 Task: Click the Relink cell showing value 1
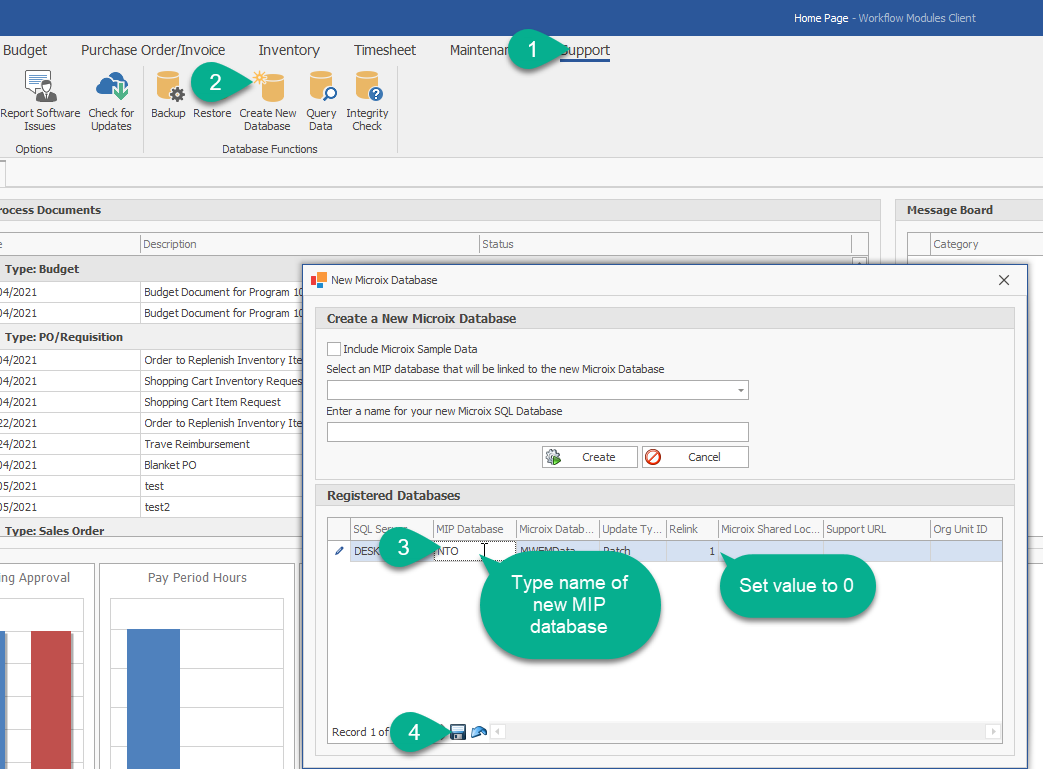(692, 551)
